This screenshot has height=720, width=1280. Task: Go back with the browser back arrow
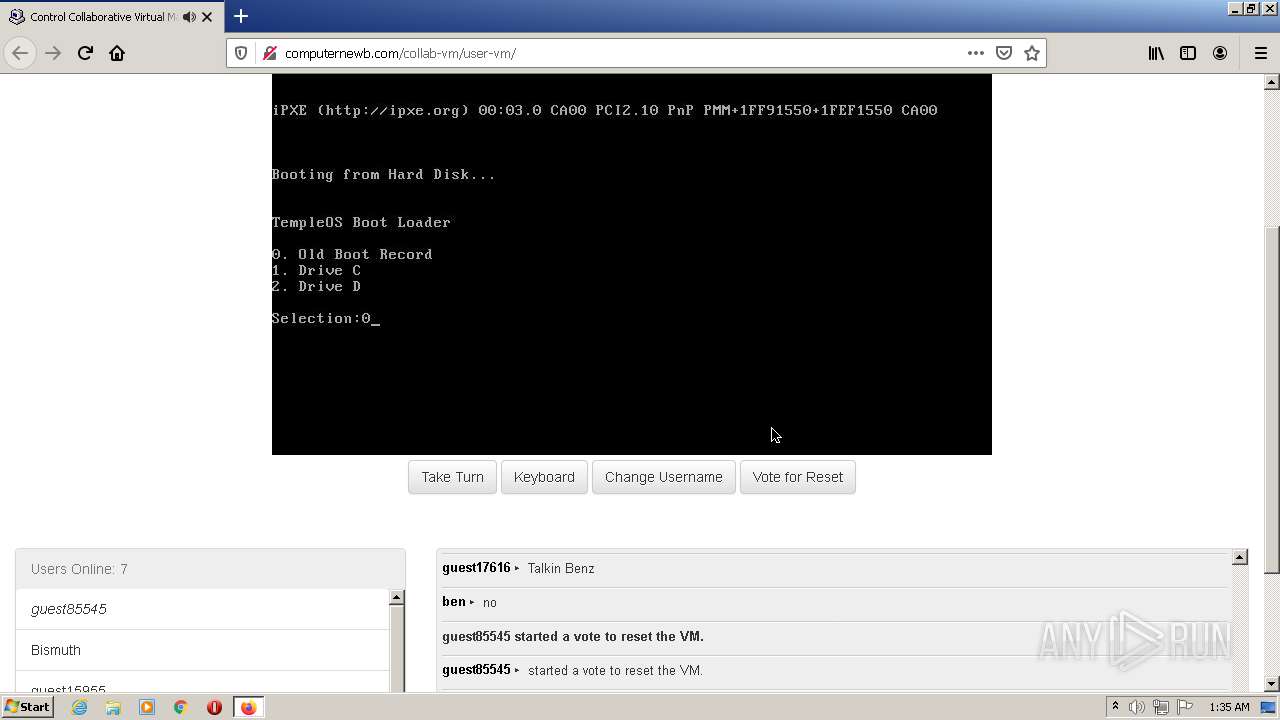coord(20,53)
